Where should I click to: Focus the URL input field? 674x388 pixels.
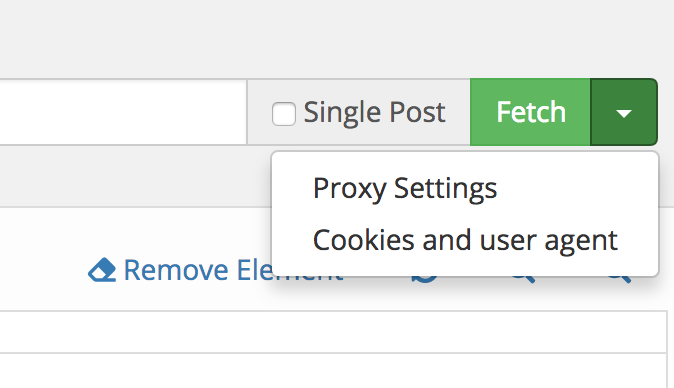tap(123, 112)
